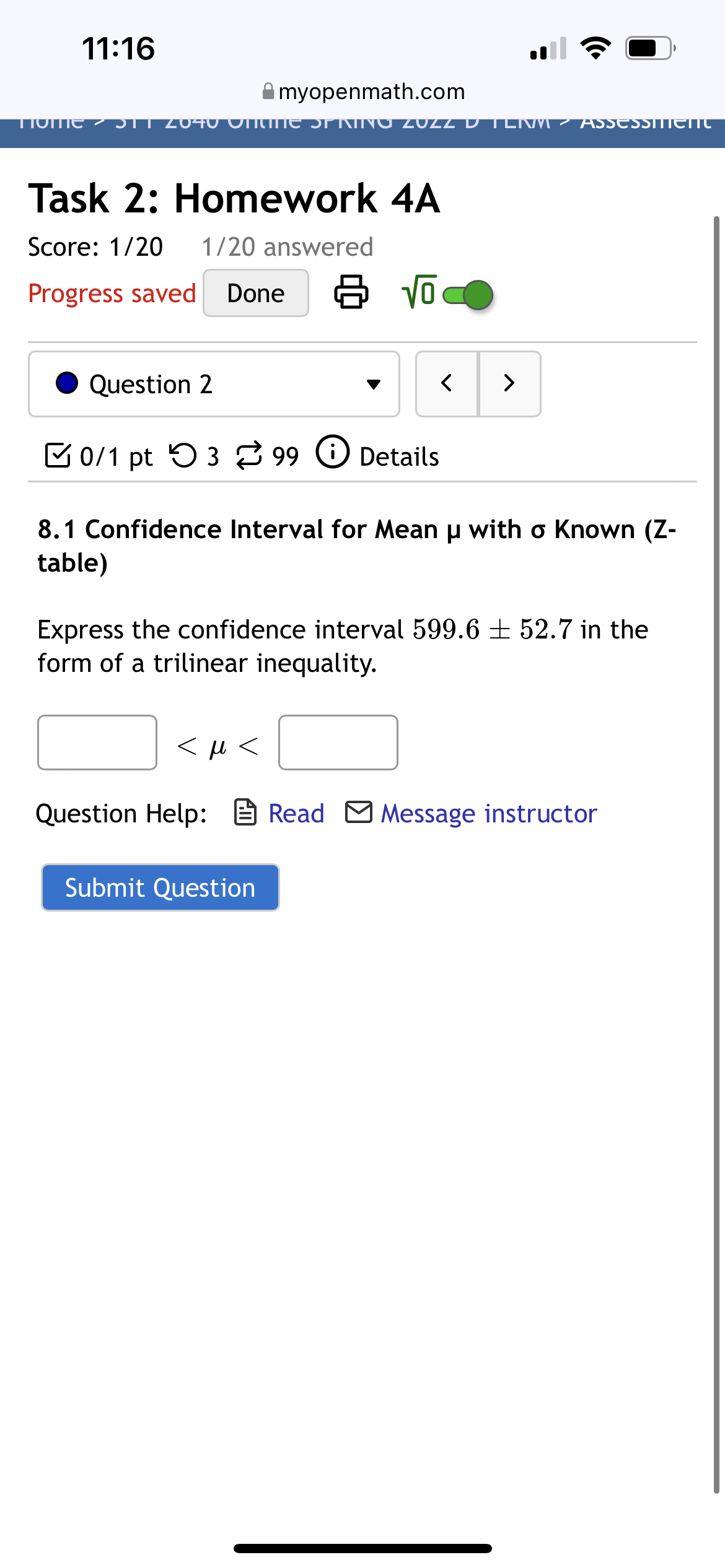This screenshot has height=1568, width=725.
Task: Click the Read document icon
Action: (x=245, y=812)
